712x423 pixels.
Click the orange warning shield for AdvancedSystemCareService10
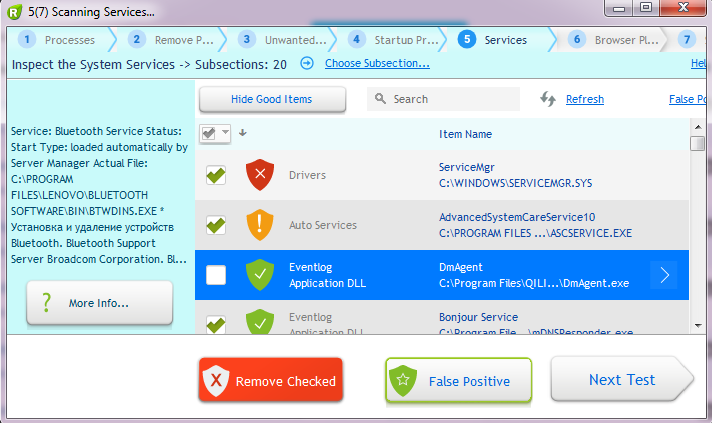point(260,225)
